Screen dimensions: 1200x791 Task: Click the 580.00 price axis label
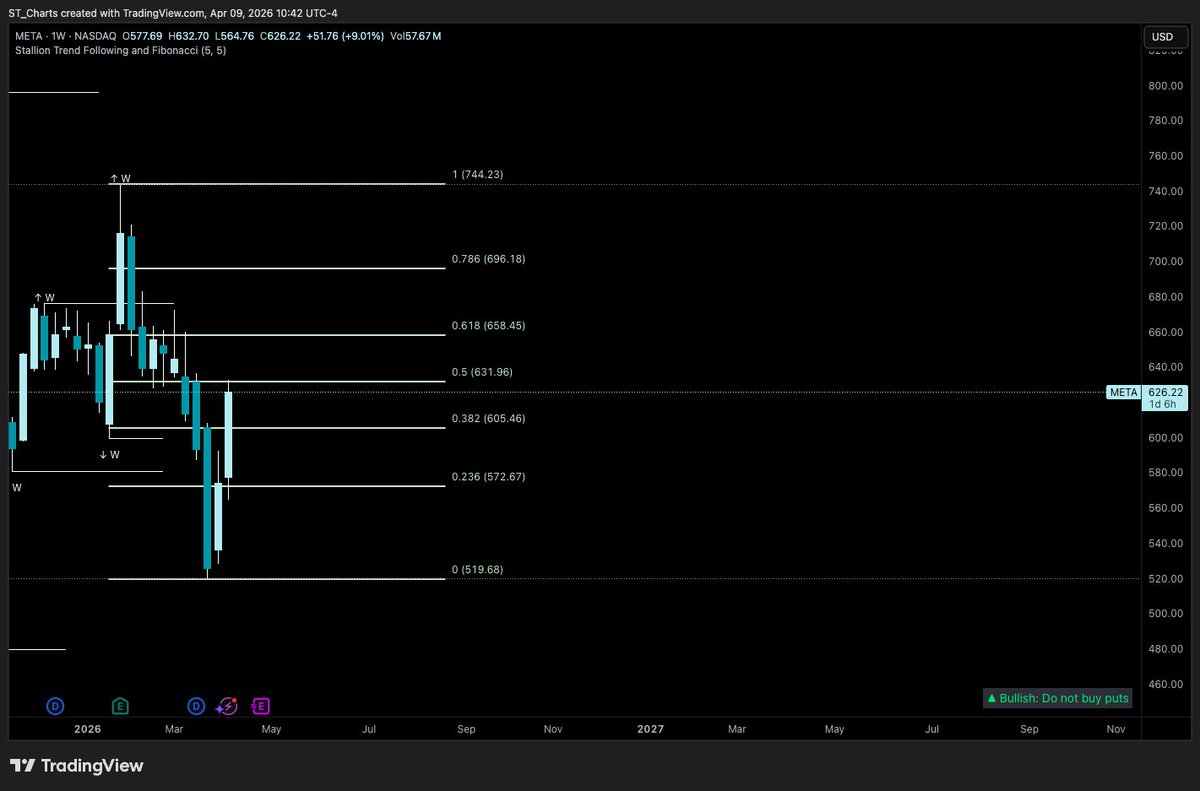point(1166,473)
